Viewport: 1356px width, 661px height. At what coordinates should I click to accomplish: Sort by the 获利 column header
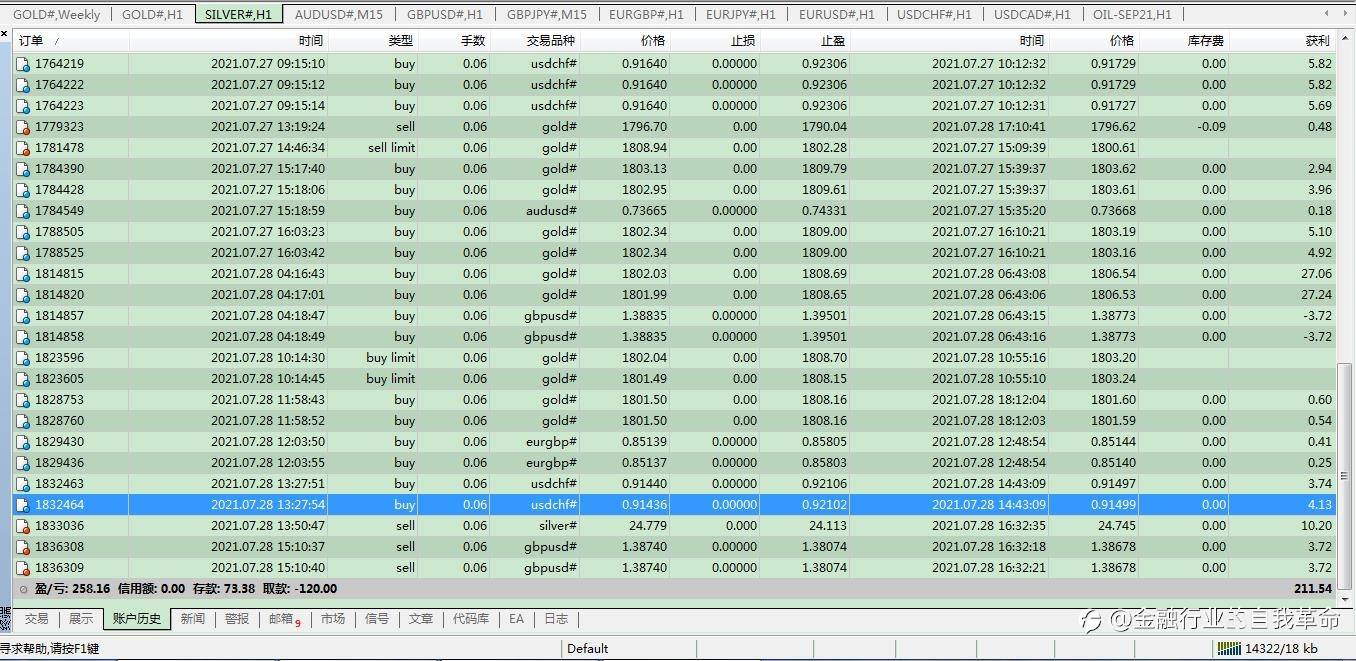coord(1281,41)
